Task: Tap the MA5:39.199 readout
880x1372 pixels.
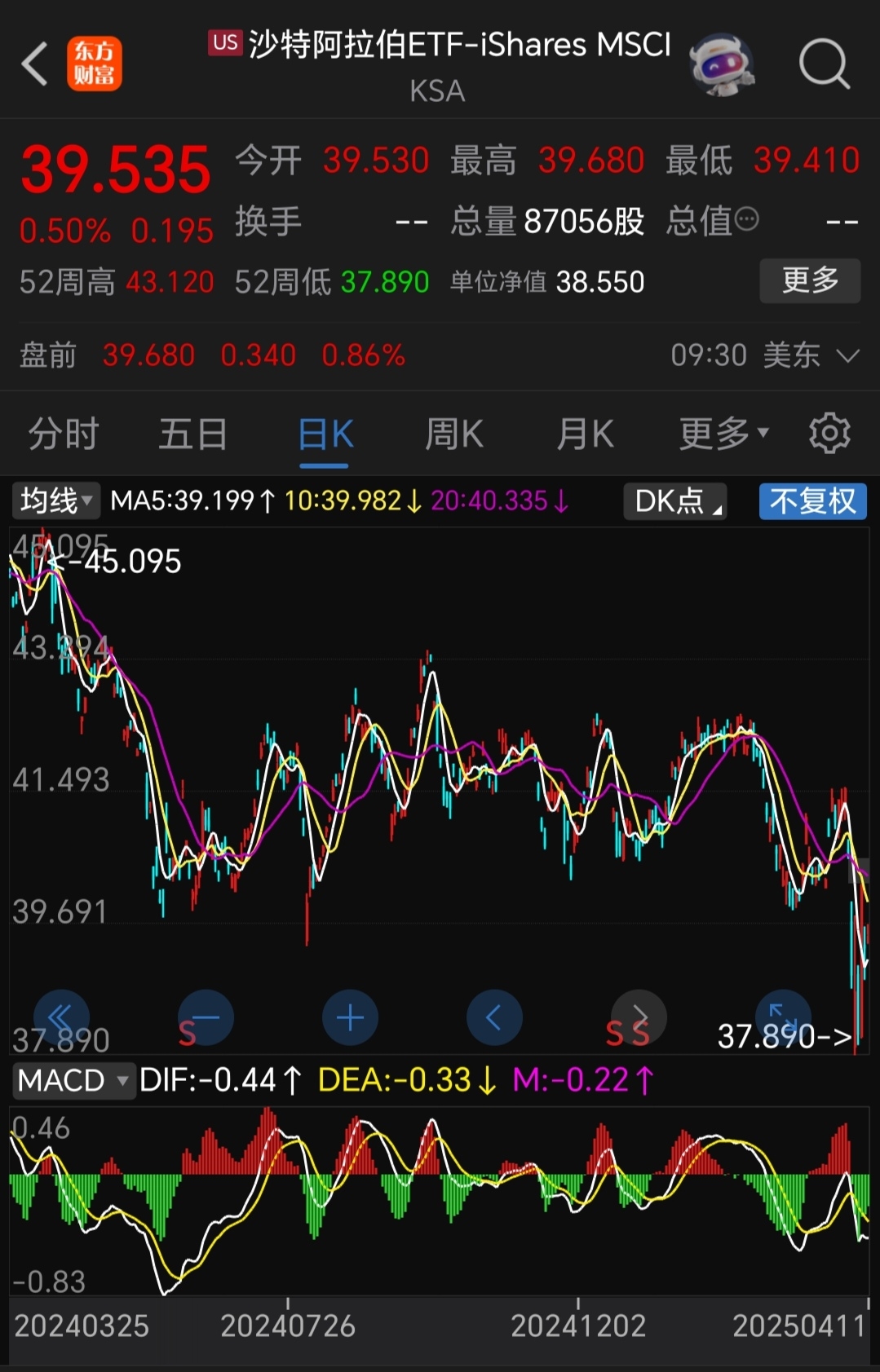Action: click(x=193, y=501)
